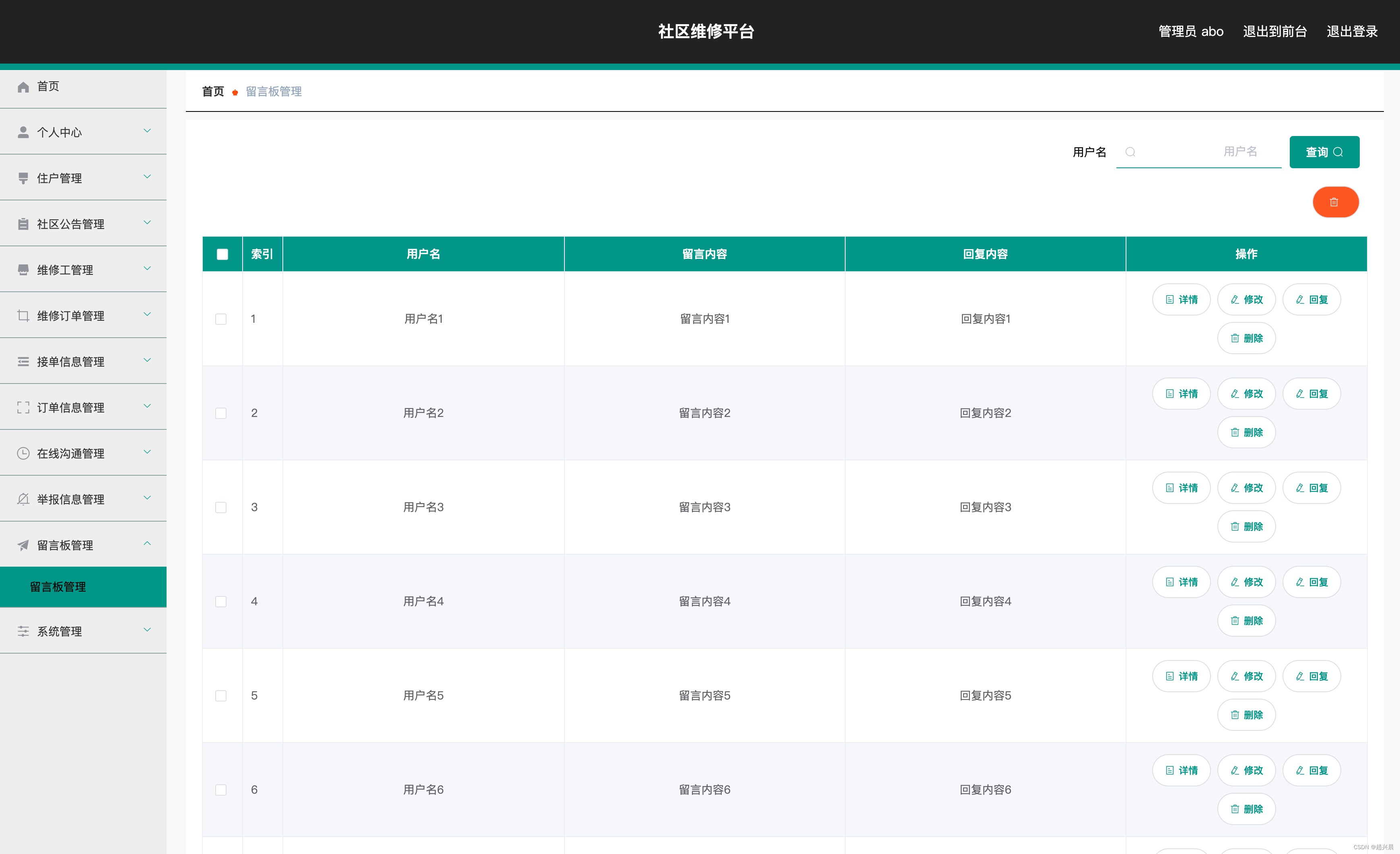The width and height of the screenshot is (1400, 854).
Task: Check the checkbox for row 用户名3
Action: tap(221, 507)
